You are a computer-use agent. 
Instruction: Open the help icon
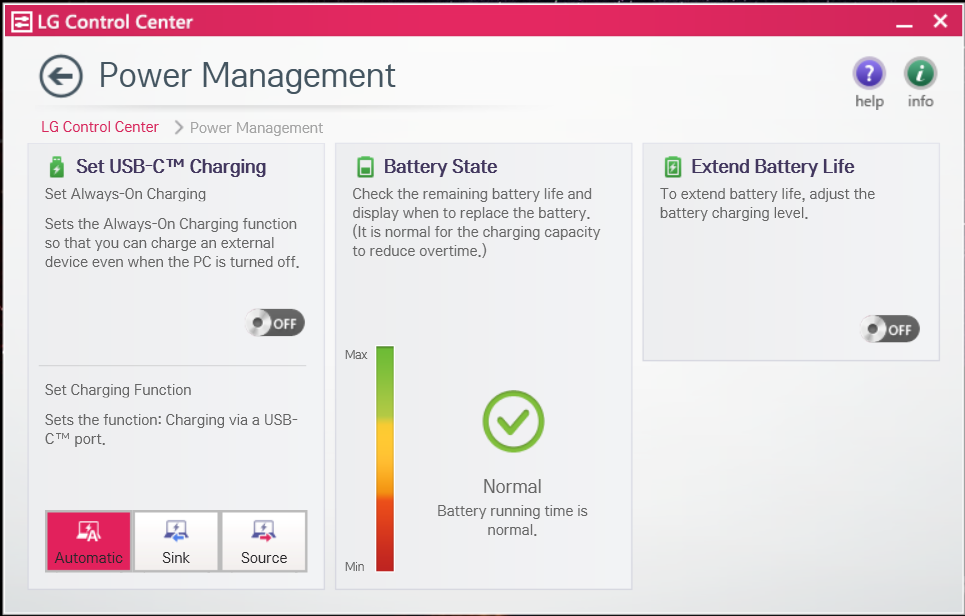[869, 74]
